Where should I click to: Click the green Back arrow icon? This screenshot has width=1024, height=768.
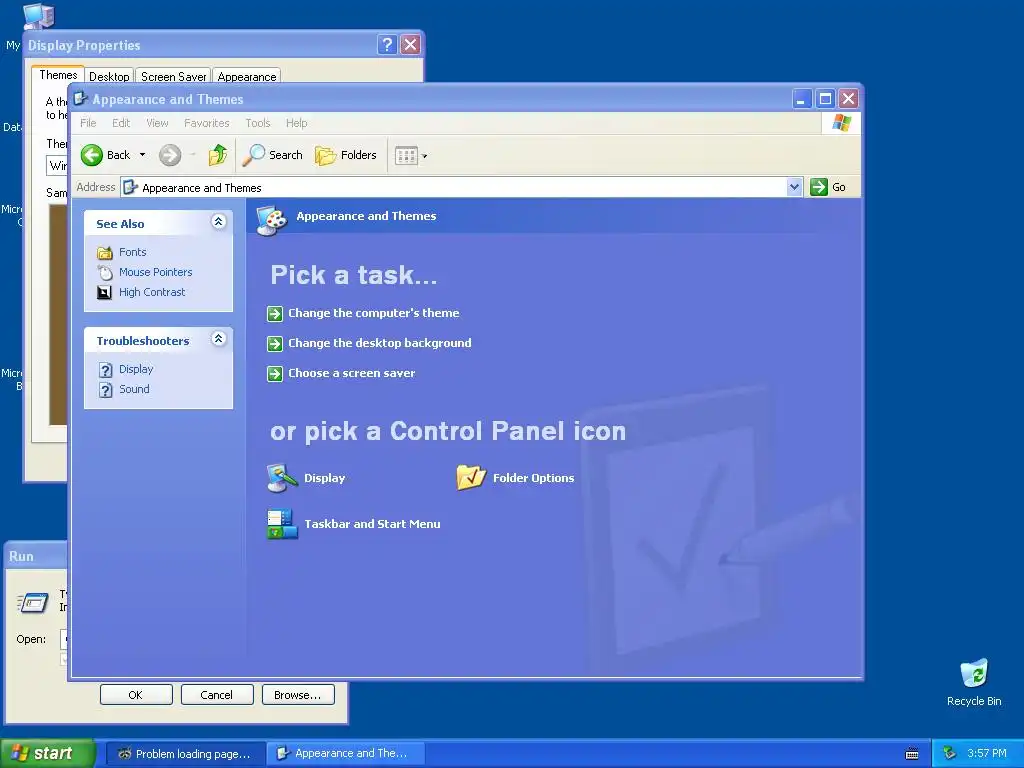click(x=91, y=155)
